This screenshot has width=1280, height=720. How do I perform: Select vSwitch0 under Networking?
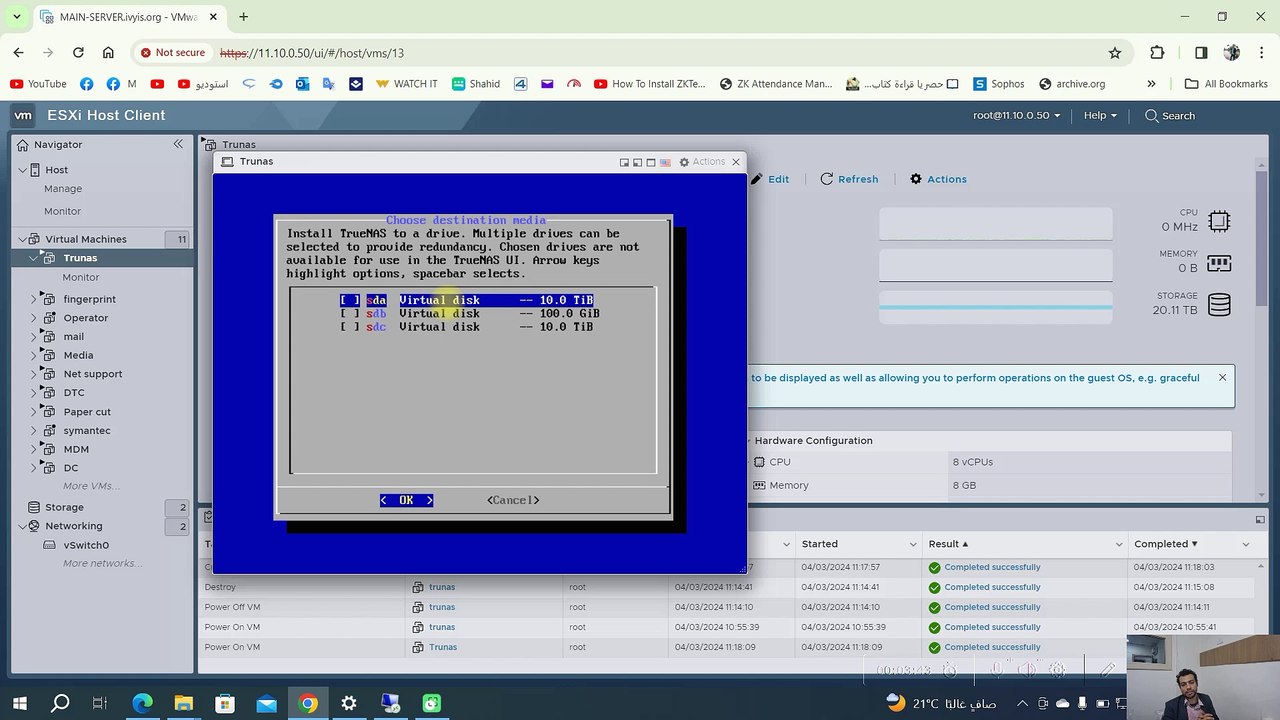(86, 545)
